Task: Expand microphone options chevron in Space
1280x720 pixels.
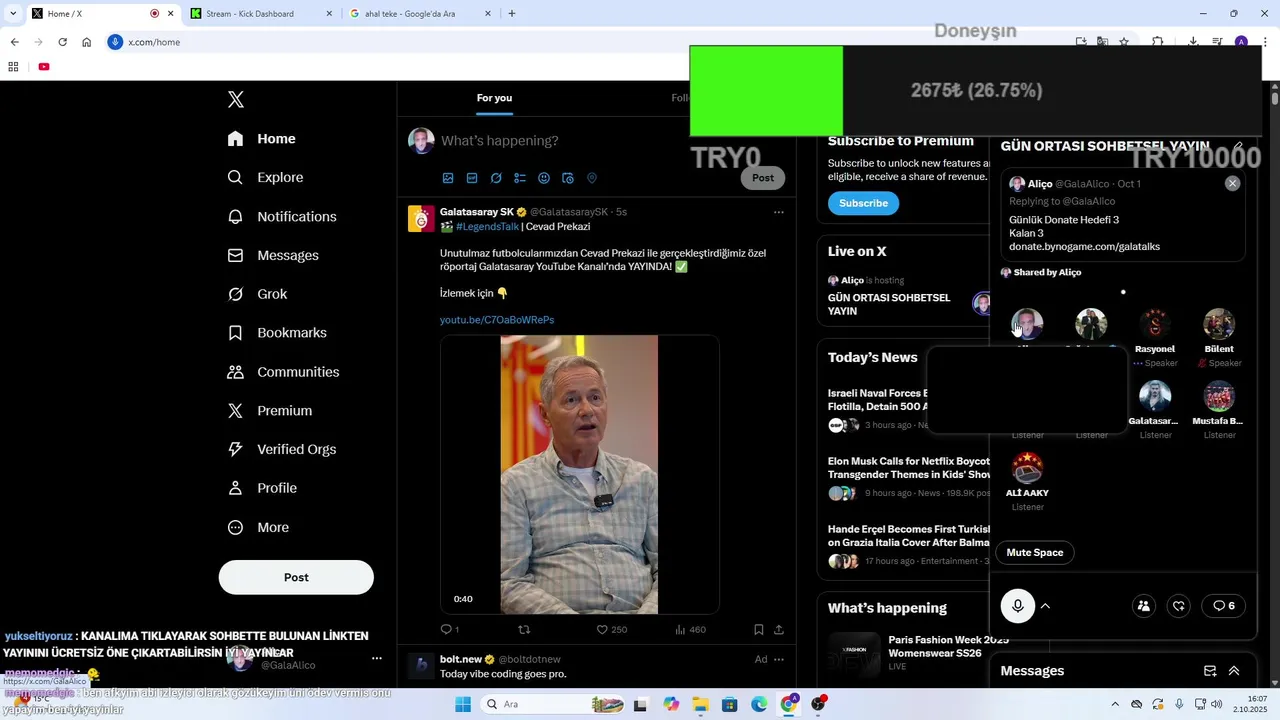Action: 1045,606
